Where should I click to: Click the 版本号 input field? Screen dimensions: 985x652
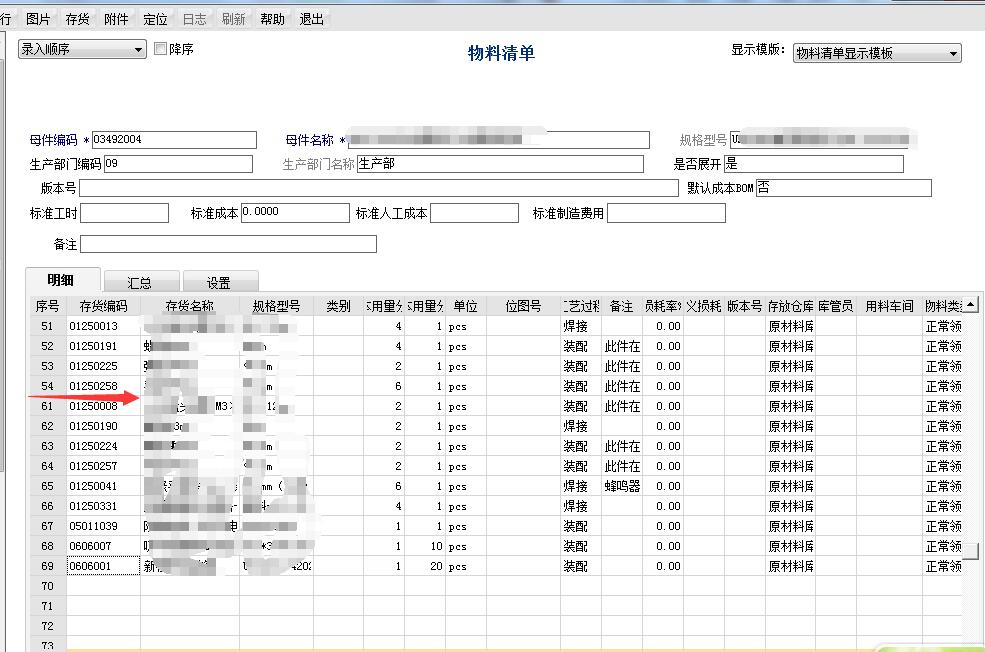pos(379,188)
